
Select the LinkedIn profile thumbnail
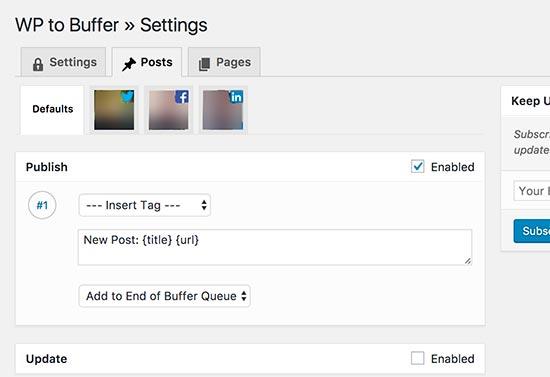[x=223, y=110]
